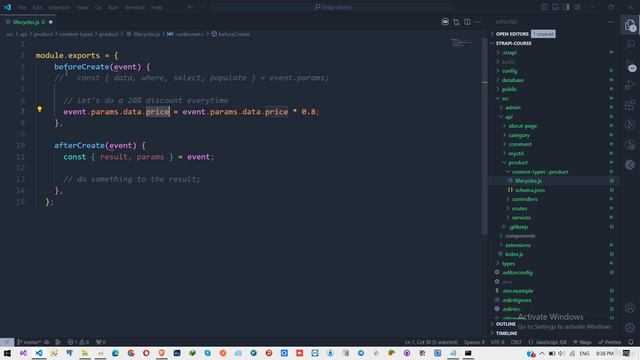Open the Manage gear icon

630,327
